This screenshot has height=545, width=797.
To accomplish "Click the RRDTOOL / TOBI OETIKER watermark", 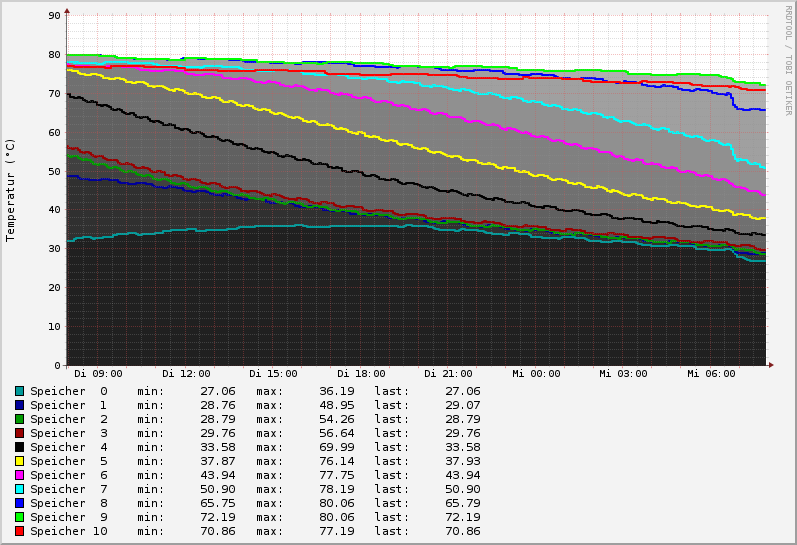I will tap(788, 60).
